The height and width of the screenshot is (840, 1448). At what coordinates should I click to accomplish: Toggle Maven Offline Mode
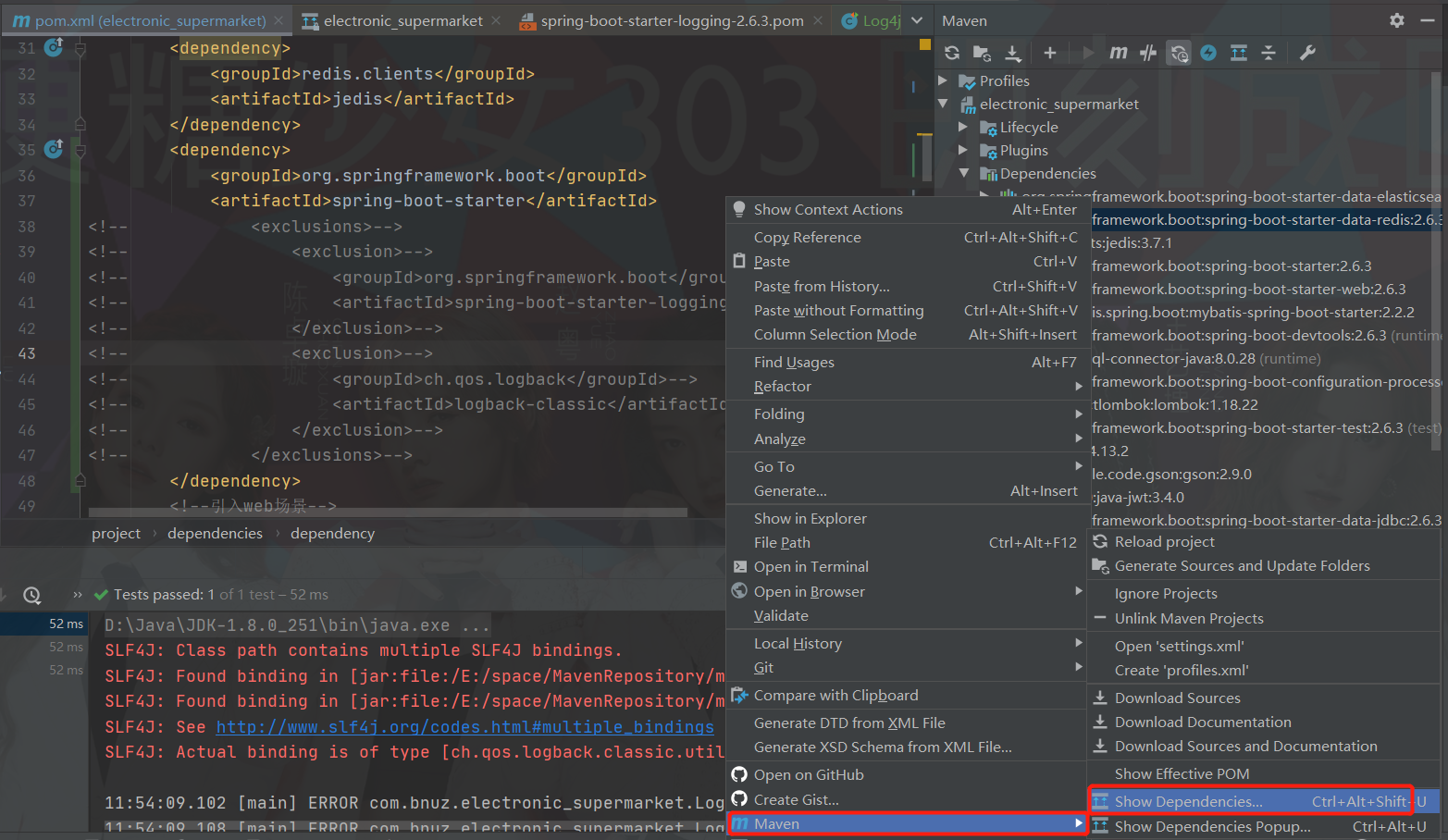[1208, 53]
